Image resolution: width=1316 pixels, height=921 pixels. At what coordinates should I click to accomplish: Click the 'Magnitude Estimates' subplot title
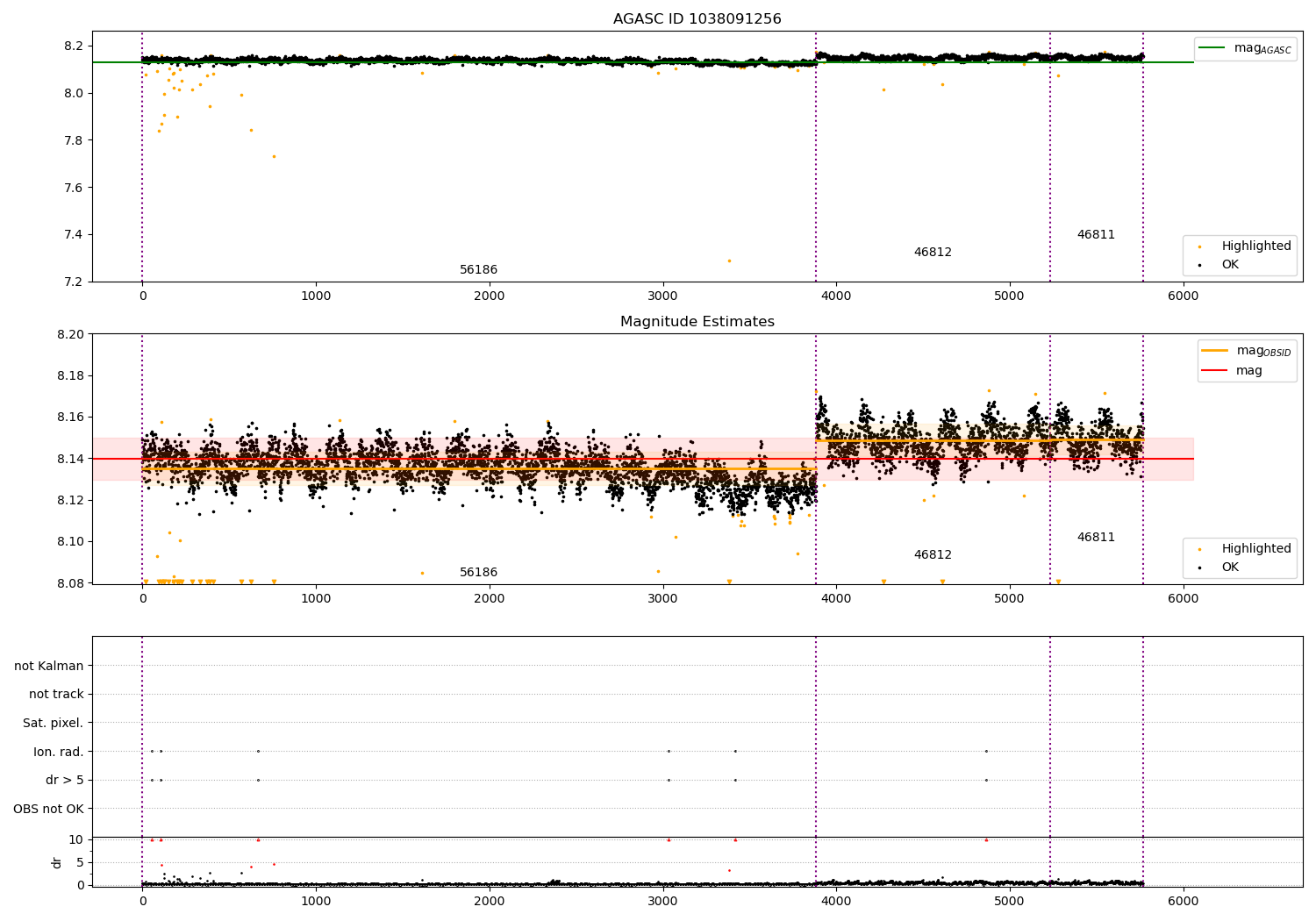(x=697, y=321)
